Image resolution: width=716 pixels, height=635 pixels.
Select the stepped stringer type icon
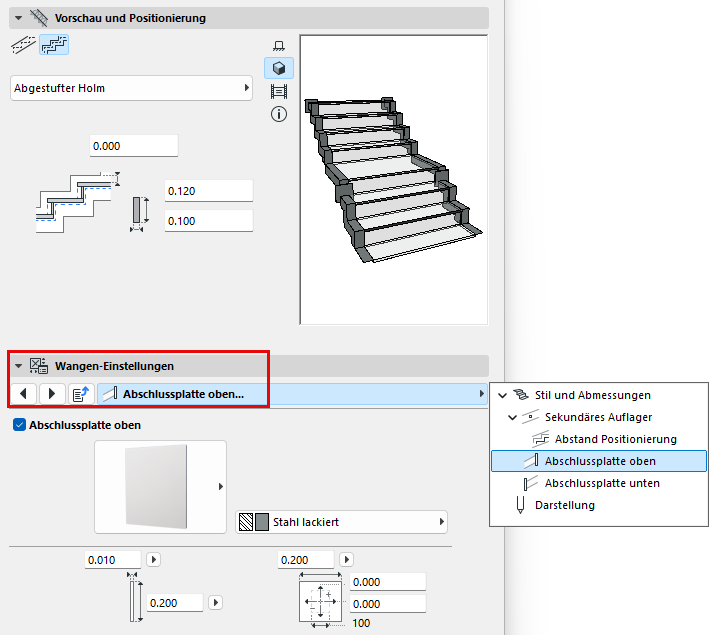click(54, 45)
